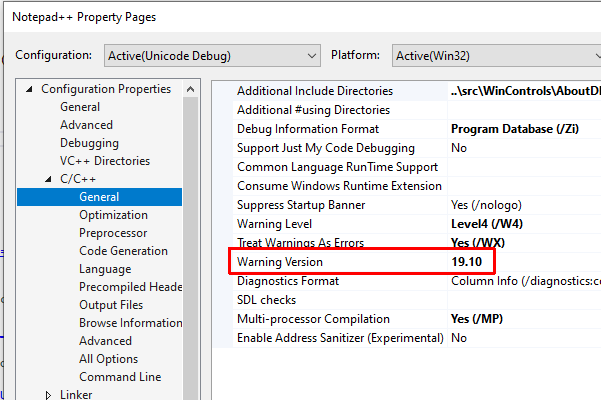This screenshot has width=601, height=400.
Task: Edit the Warning Version value 19.10
Action: coord(466,262)
